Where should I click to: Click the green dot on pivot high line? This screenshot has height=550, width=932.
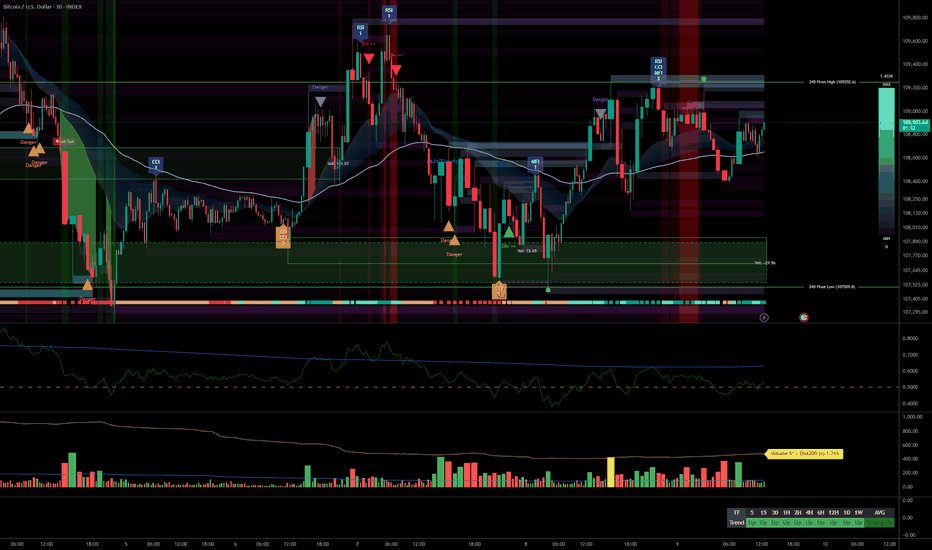(704, 79)
